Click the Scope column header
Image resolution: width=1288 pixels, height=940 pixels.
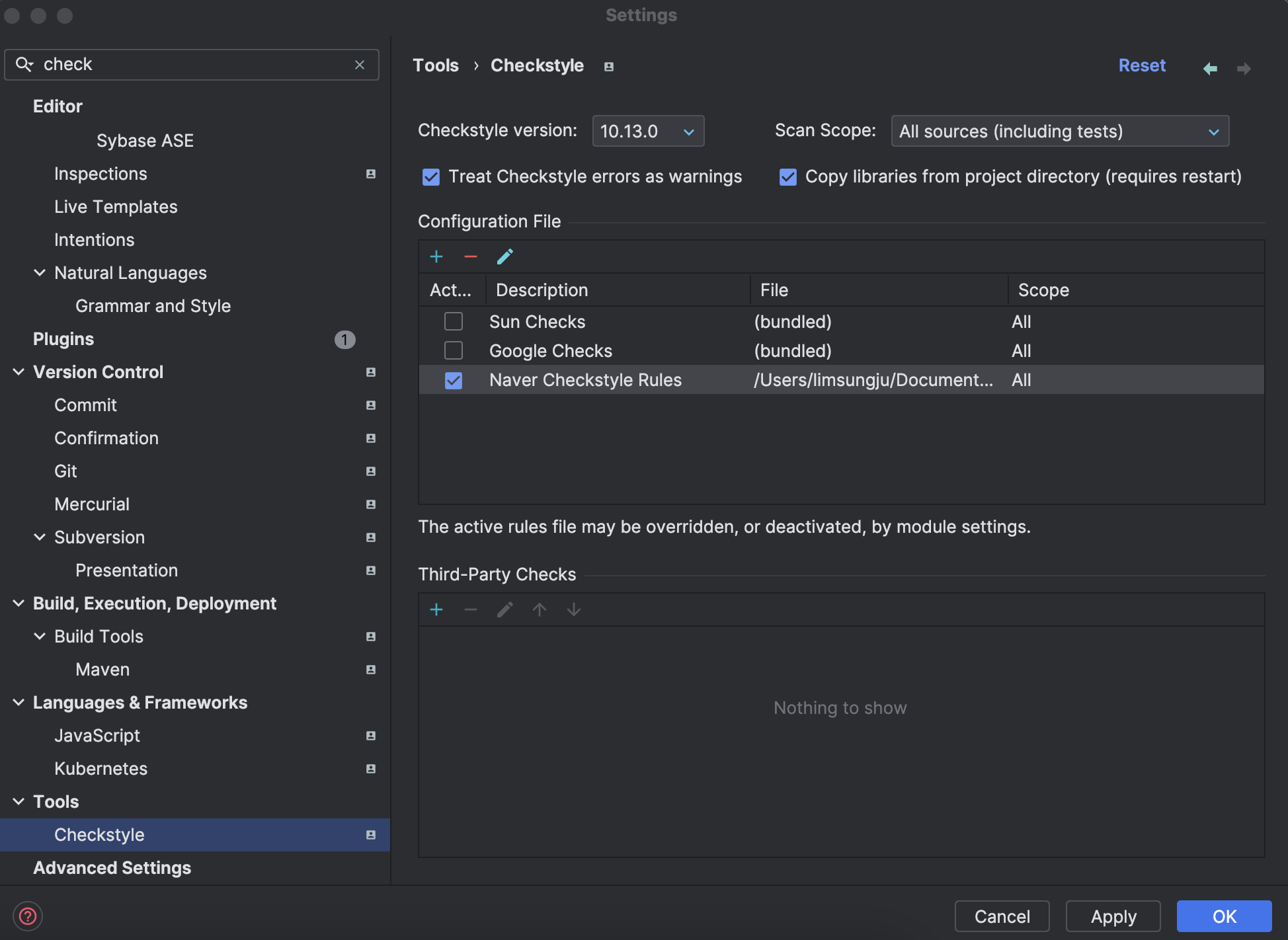pyautogui.click(x=1136, y=290)
